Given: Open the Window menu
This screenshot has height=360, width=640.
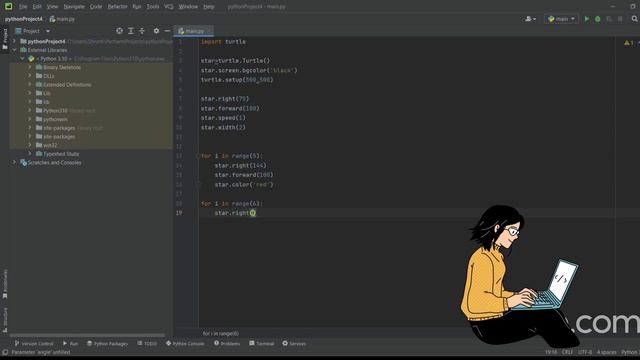Looking at the screenshot, I should 188,7.
